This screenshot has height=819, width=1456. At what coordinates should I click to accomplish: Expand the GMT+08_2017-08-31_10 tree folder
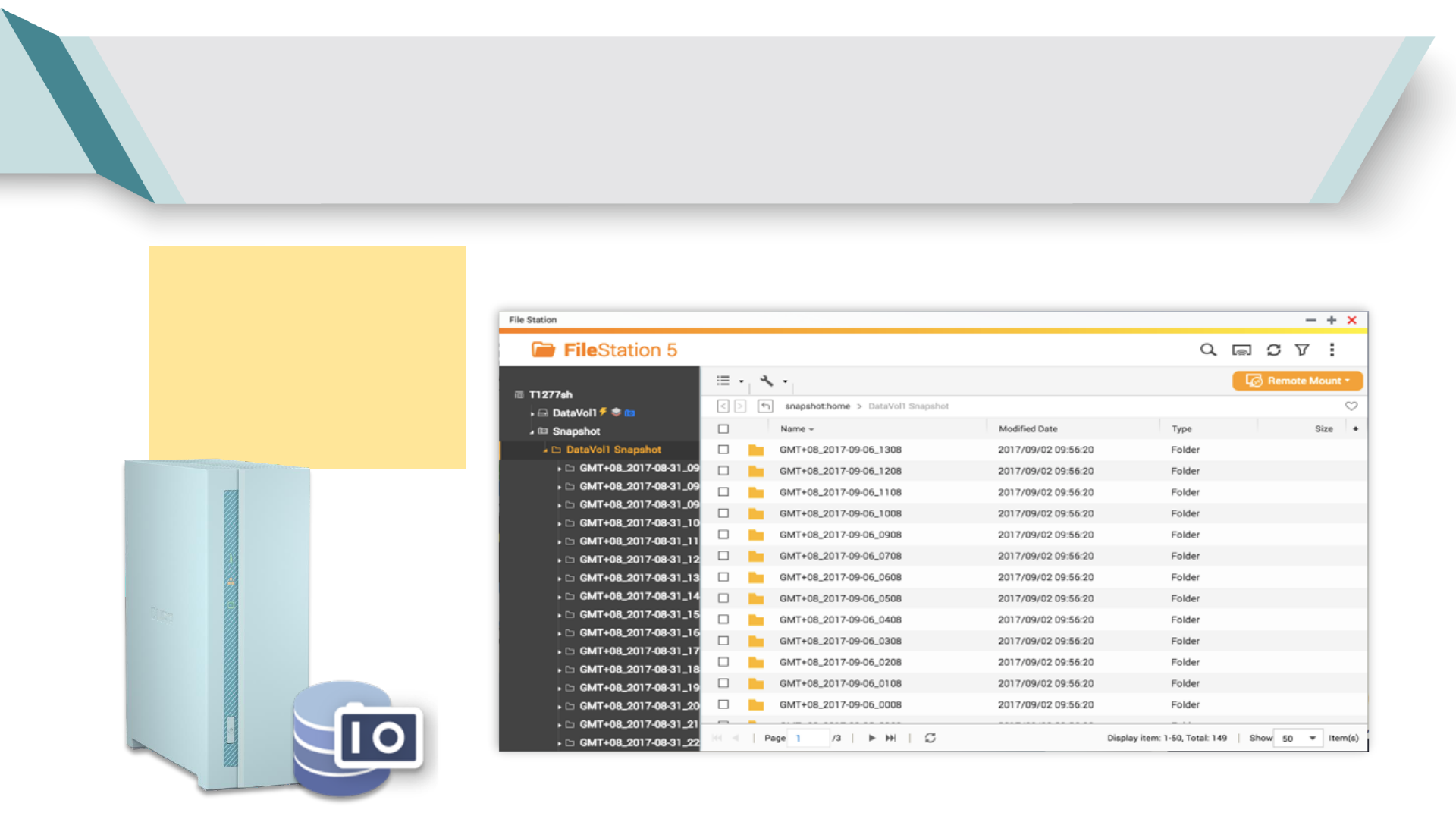[560, 524]
